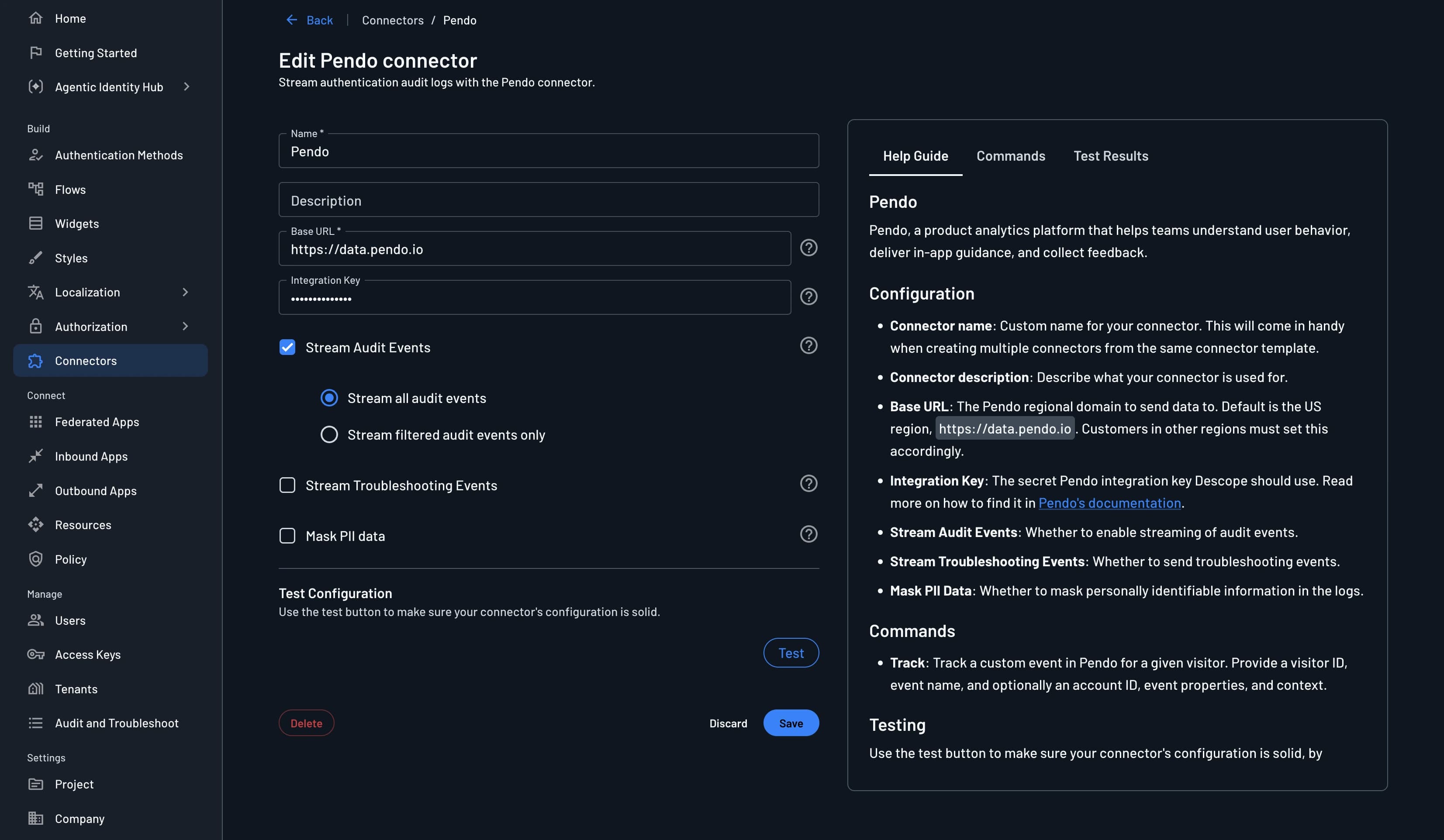Discard the connector changes
Image resolution: width=1444 pixels, height=840 pixels.
tap(728, 723)
